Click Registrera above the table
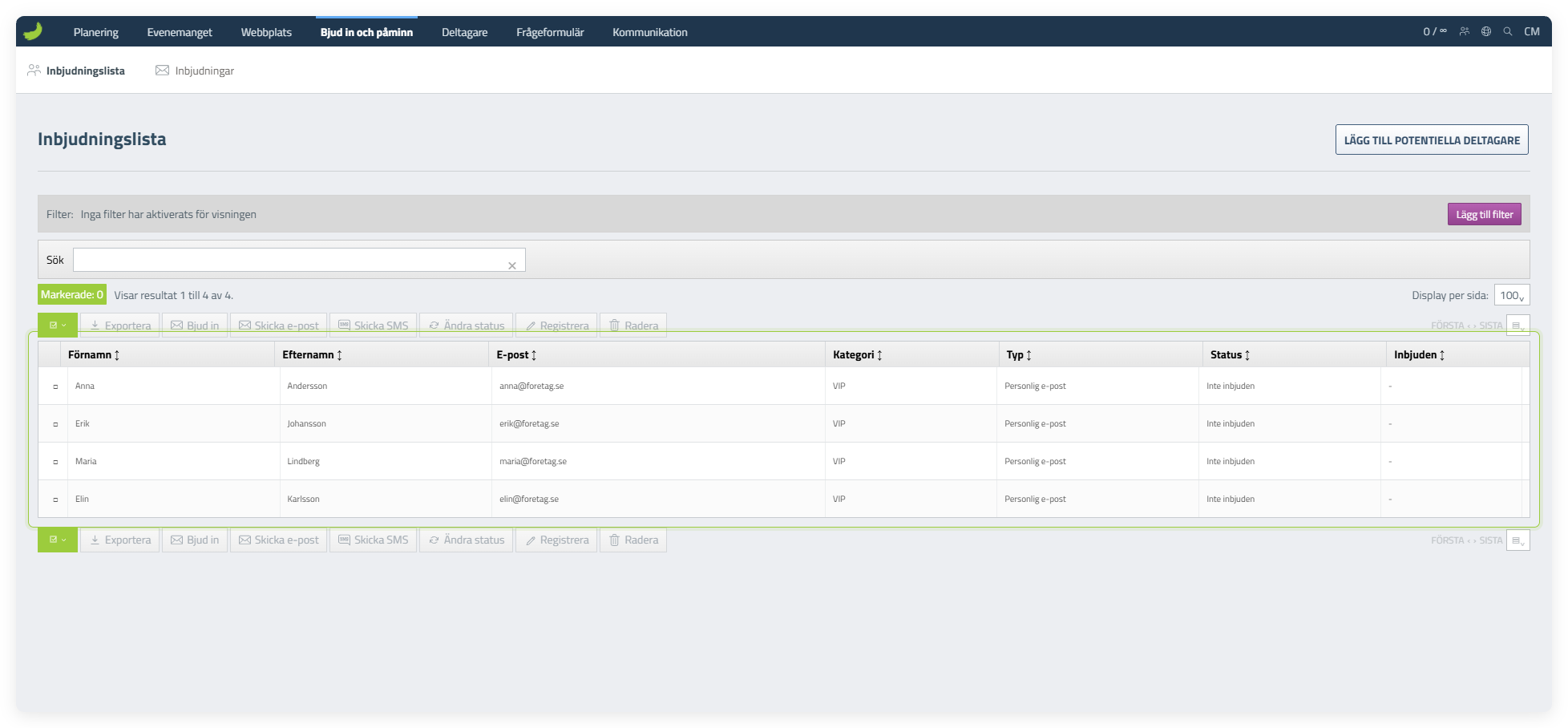Viewport: 1568px width, 728px height. [557, 326]
